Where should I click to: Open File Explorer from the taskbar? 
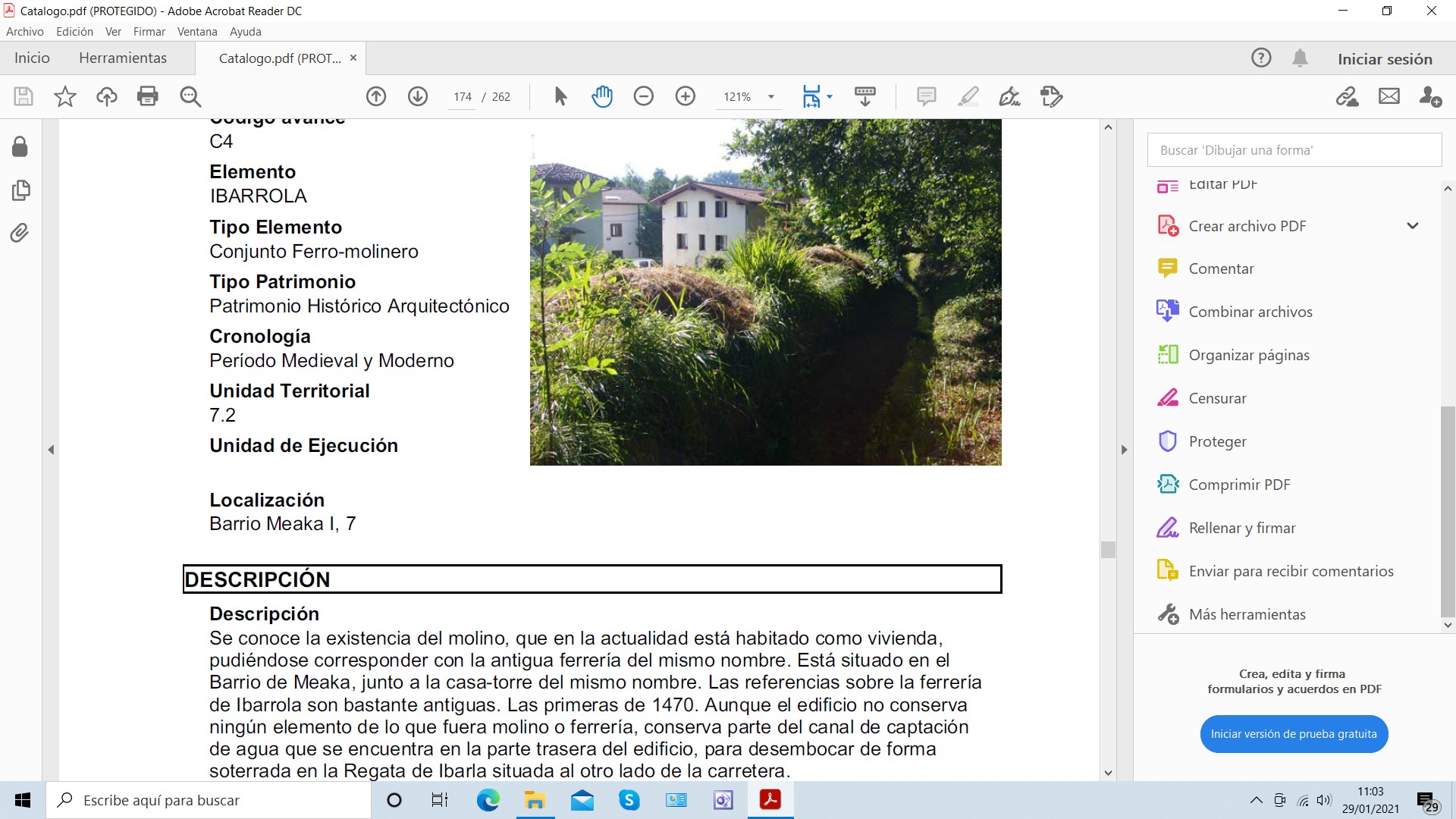(x=535, y=800)
